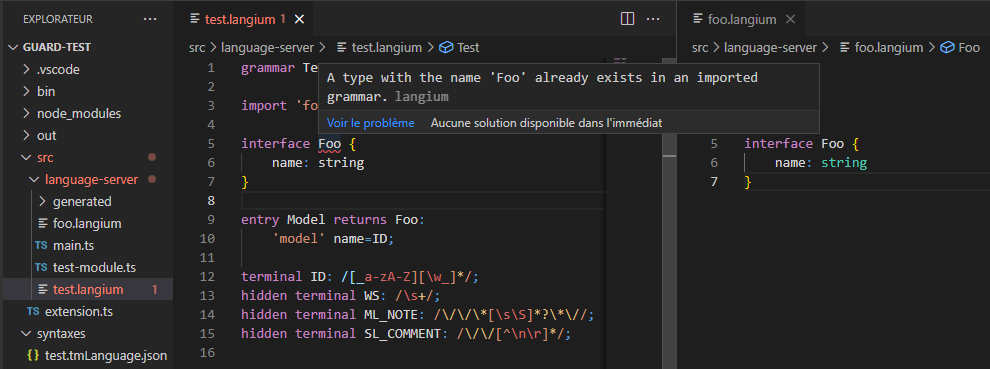Expand the bin folder
This screenshot has height=369, width=990.
click(26, 92)
